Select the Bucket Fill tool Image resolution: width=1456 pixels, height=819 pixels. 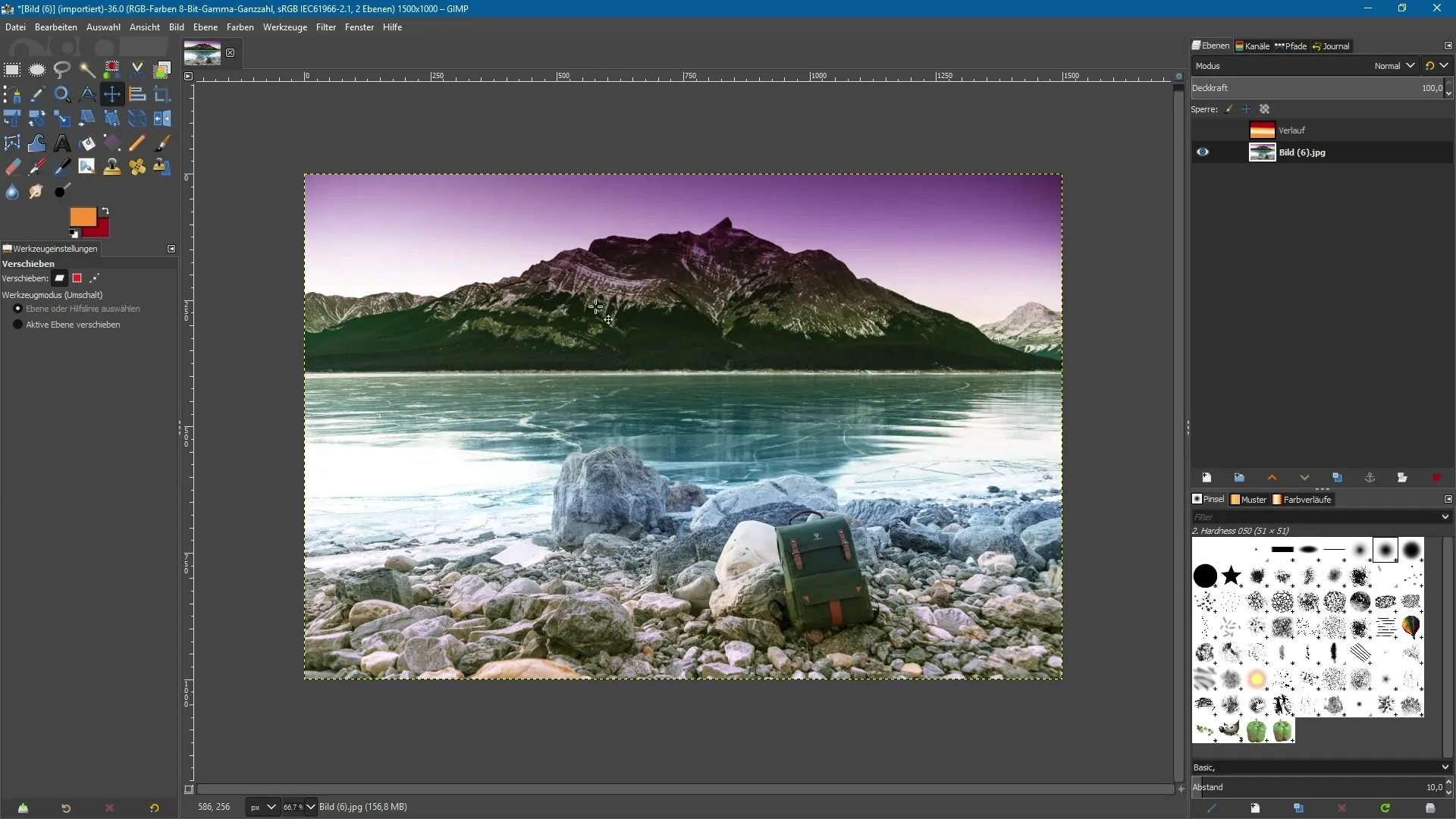(87, 143)
